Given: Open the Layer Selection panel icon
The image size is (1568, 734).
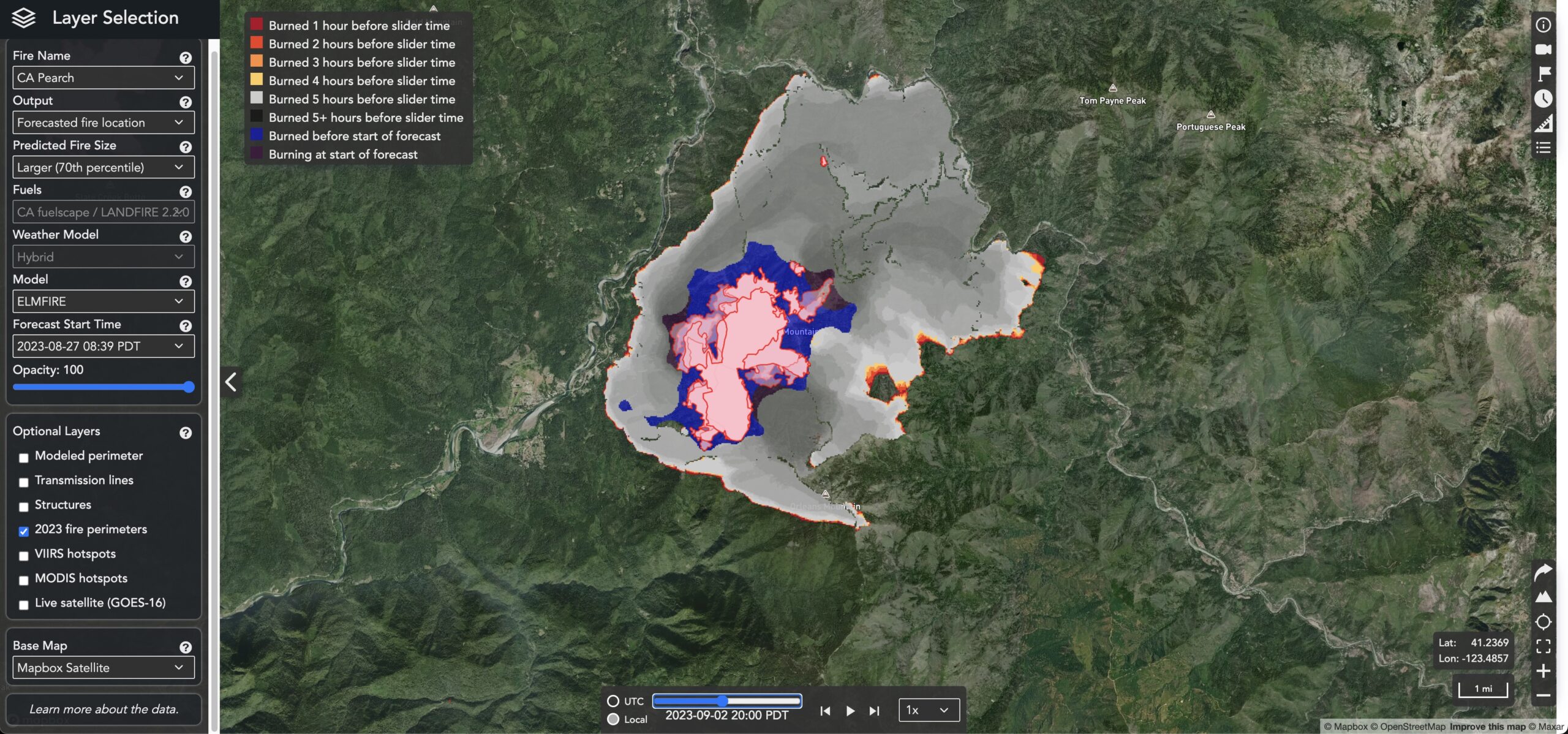Looking at the screenshot, I should point(23,18).
